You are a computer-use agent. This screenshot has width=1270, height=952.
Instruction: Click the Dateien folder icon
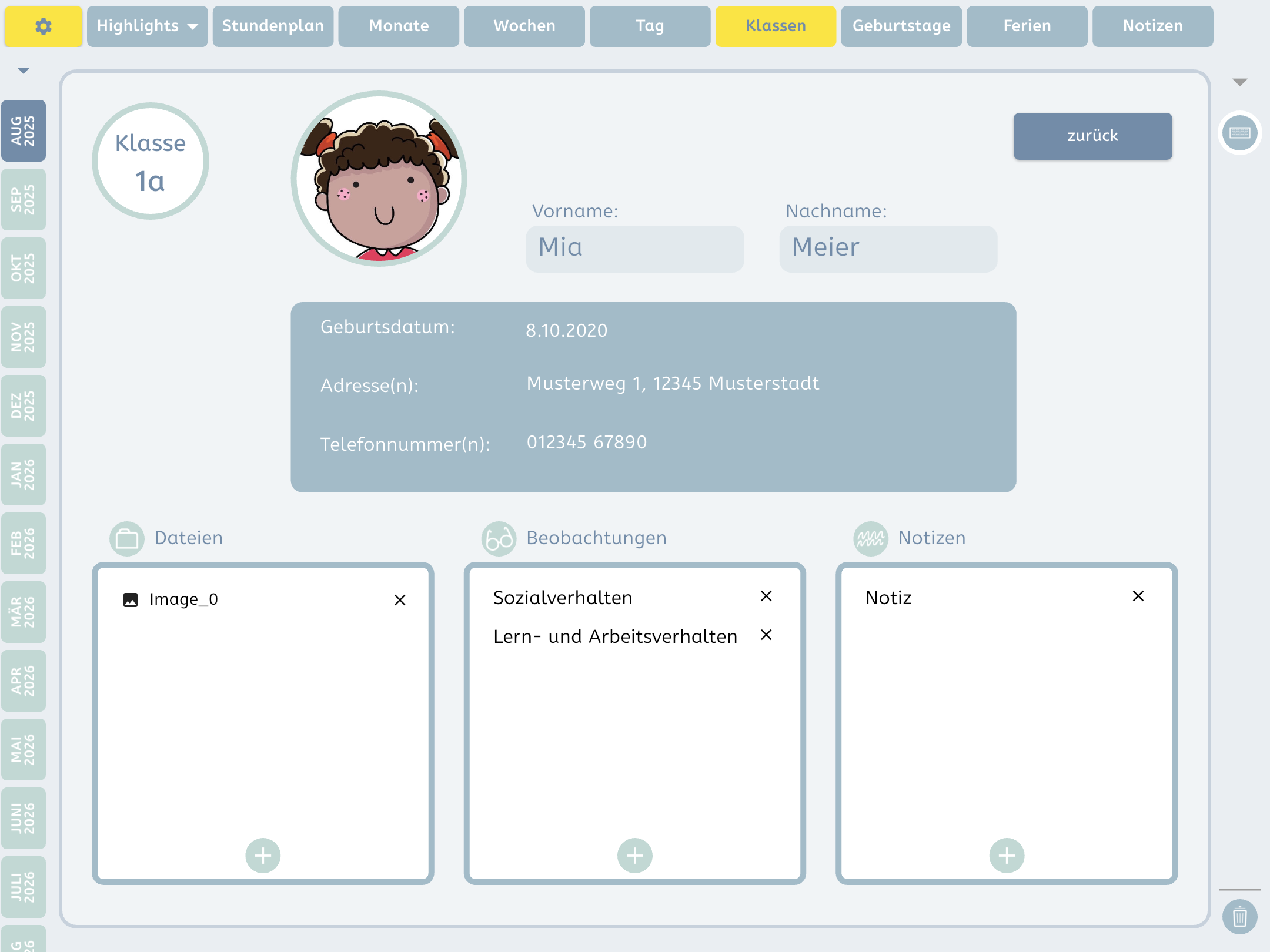pos(127,538)
